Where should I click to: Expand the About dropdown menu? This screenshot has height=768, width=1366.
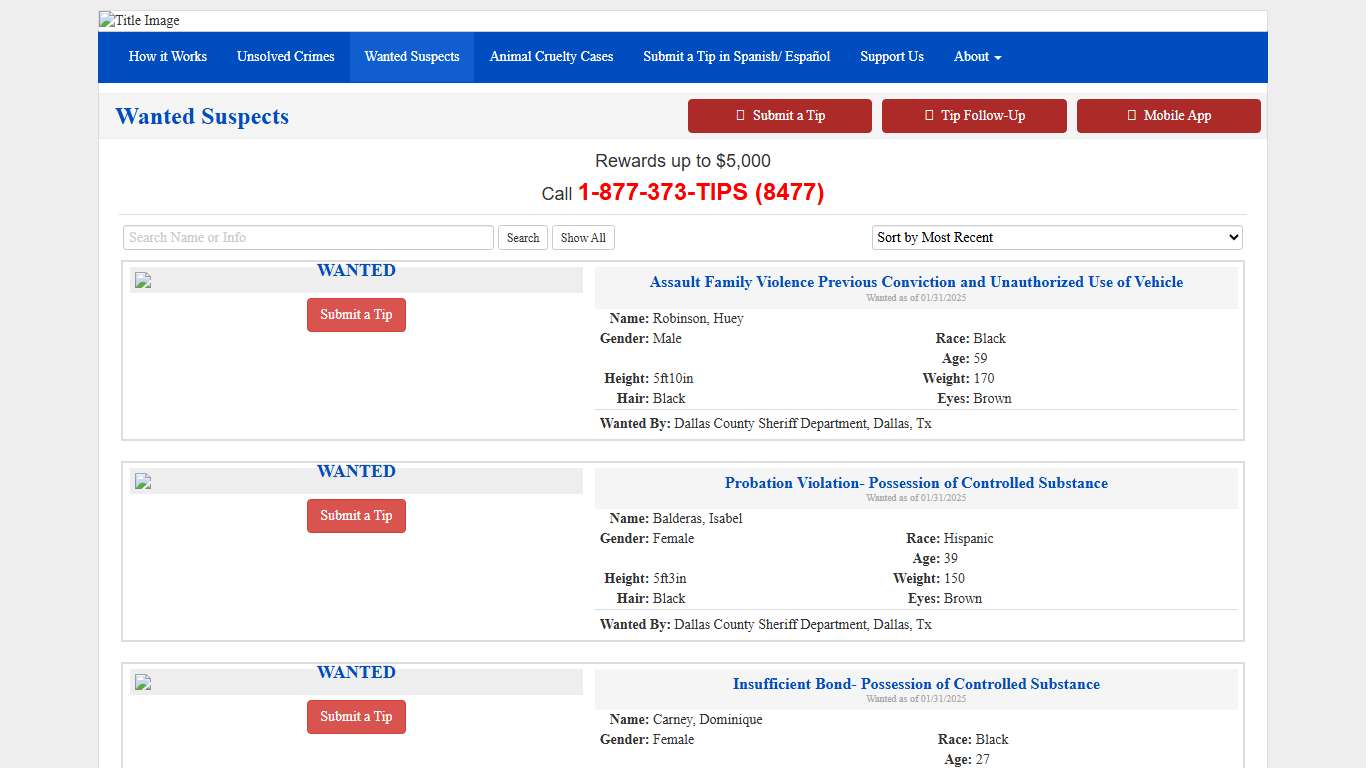[977, 57]
